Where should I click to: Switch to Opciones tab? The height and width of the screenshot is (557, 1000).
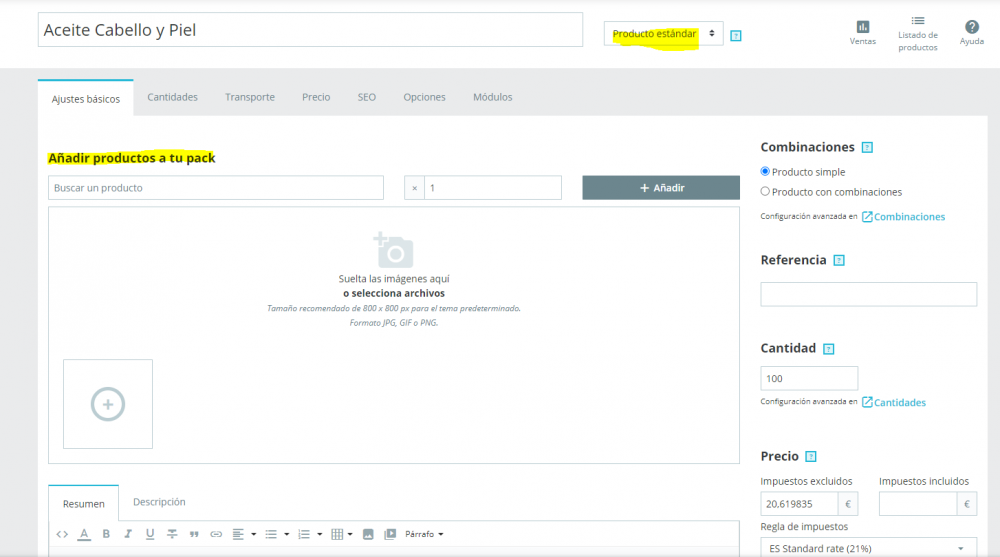424,97
